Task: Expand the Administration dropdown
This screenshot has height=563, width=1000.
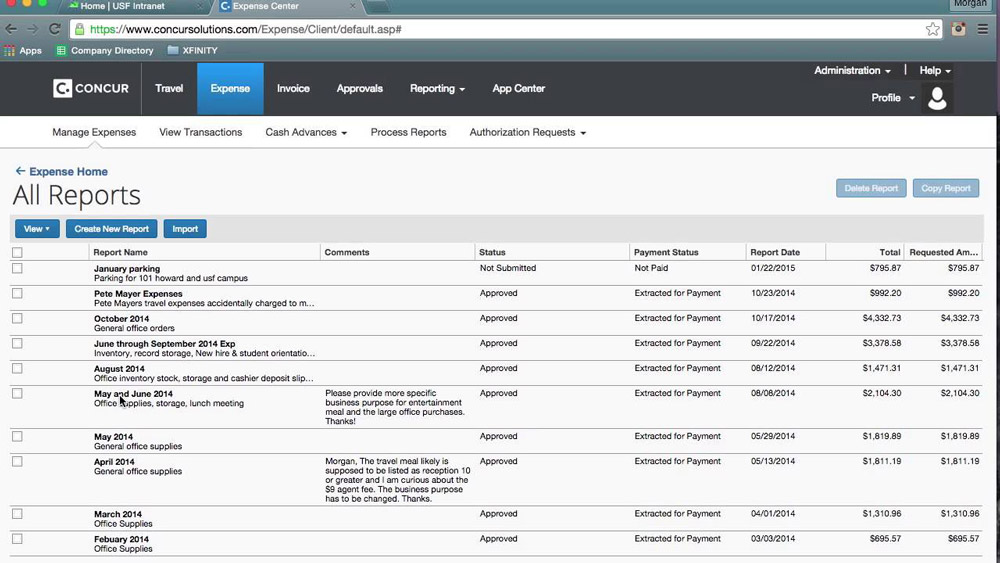Action: pyautogui.click(x=852, y=71)
